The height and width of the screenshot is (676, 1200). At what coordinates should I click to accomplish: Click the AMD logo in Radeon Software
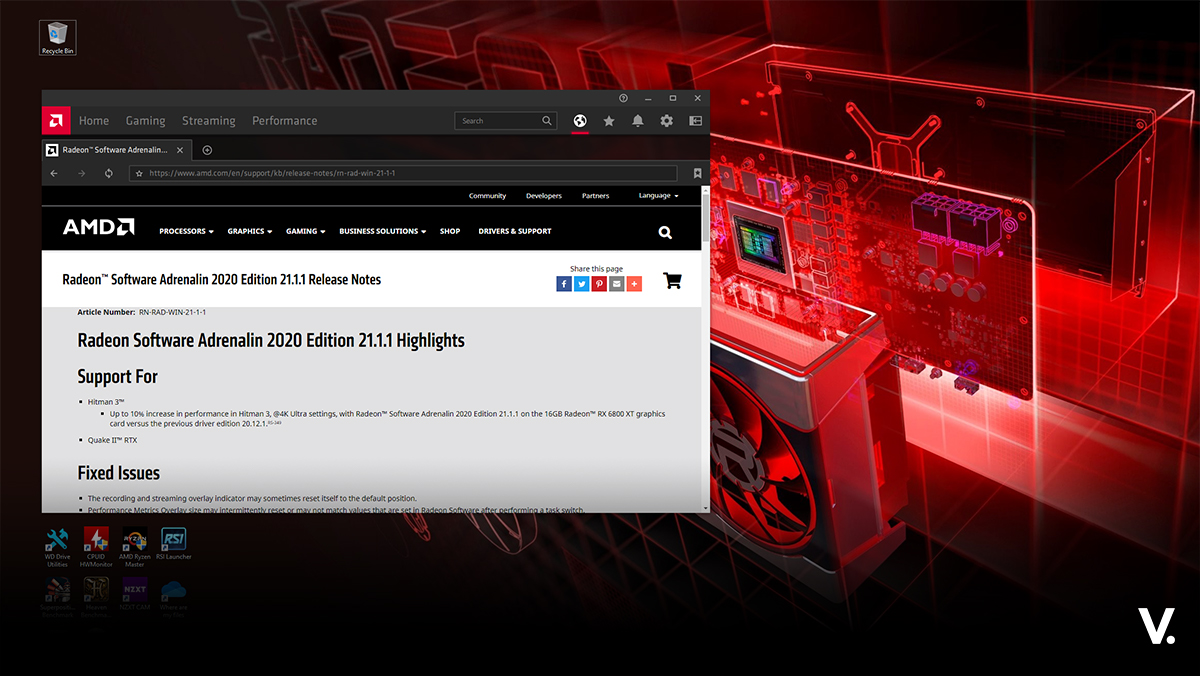[56, 120]
